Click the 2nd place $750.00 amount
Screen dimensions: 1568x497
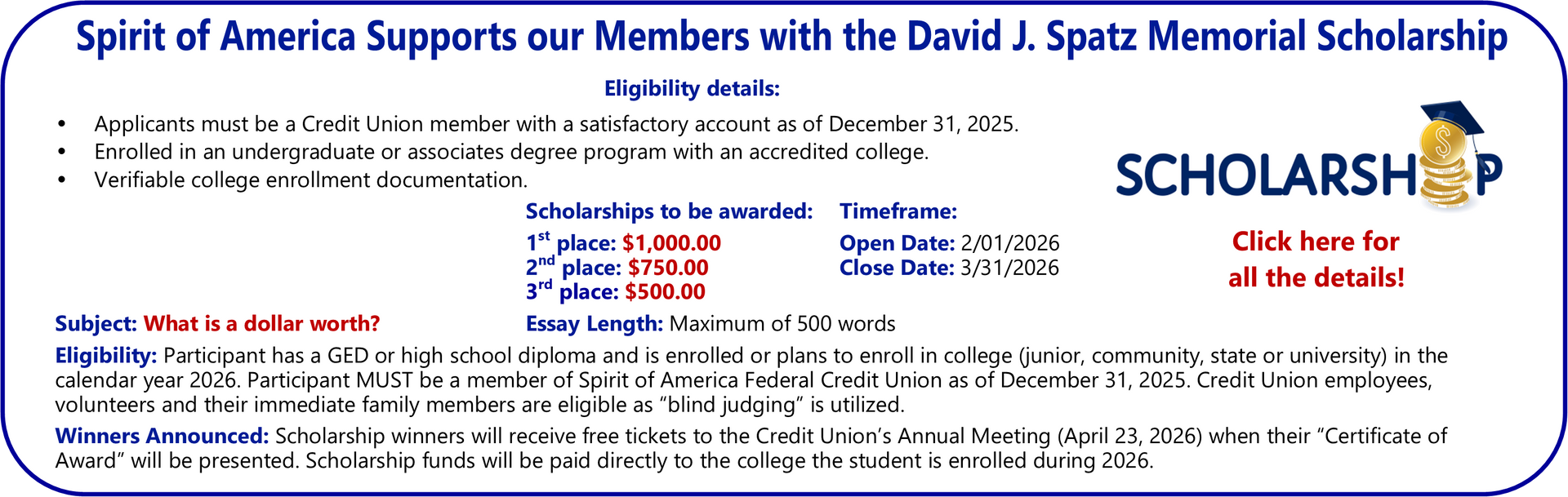(x=667, y=268)
